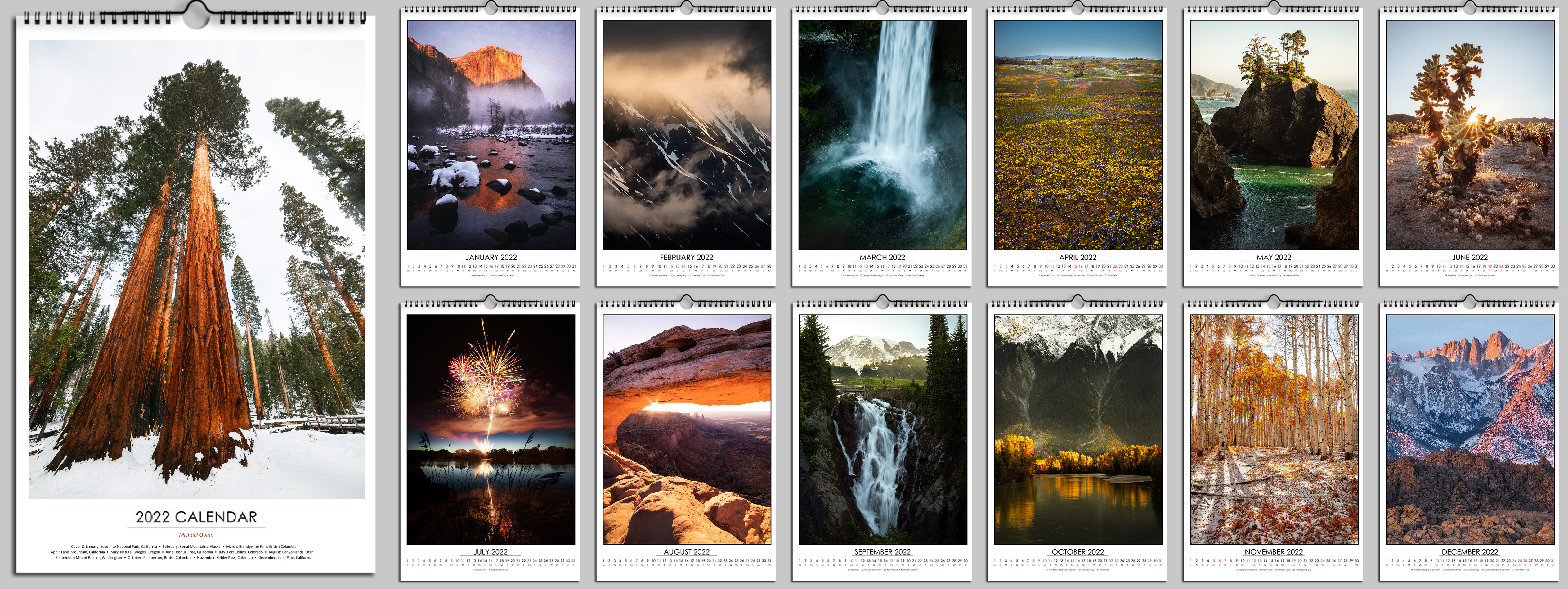Select the July 2022 fireworks photo
Image resolution: width=1568 pixels, height=589 pixels.
click(x=491, y=429)
